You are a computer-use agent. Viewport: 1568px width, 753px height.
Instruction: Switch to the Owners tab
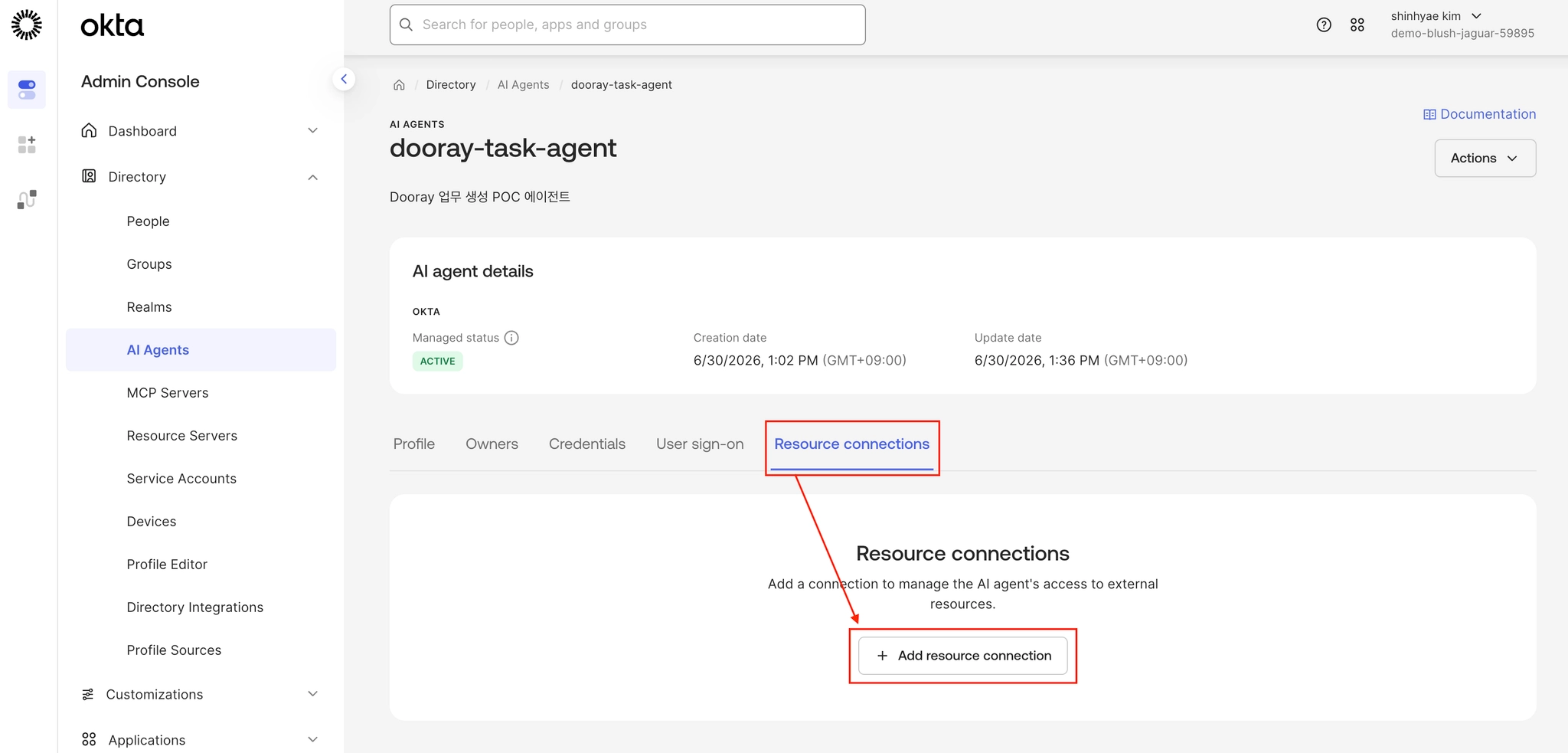coord(492,444)
